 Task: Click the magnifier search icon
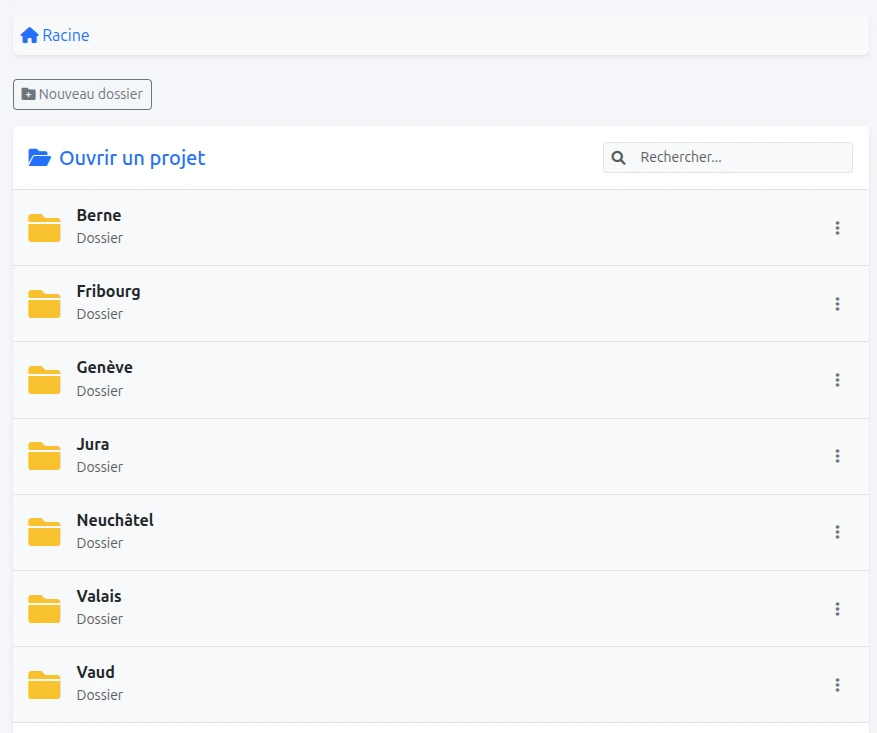(x=619, y=158)
